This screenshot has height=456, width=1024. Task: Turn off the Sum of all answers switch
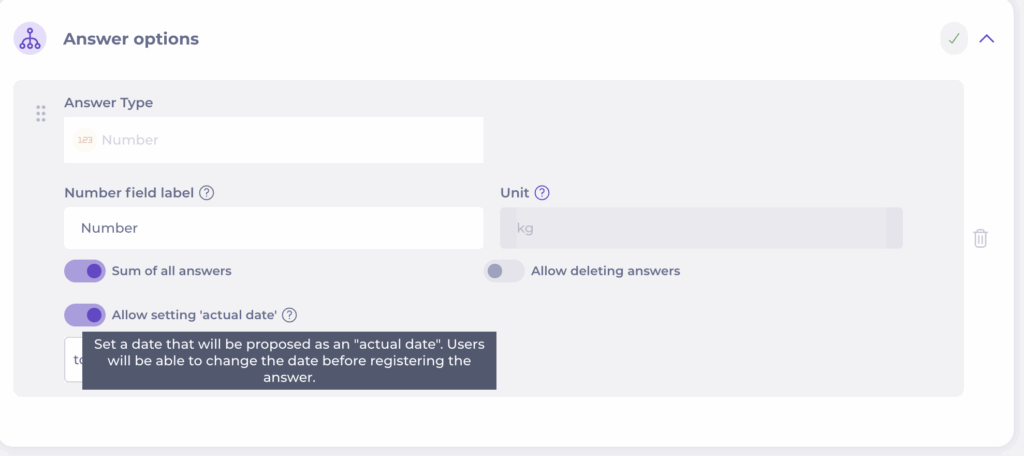tap(85, 271)
